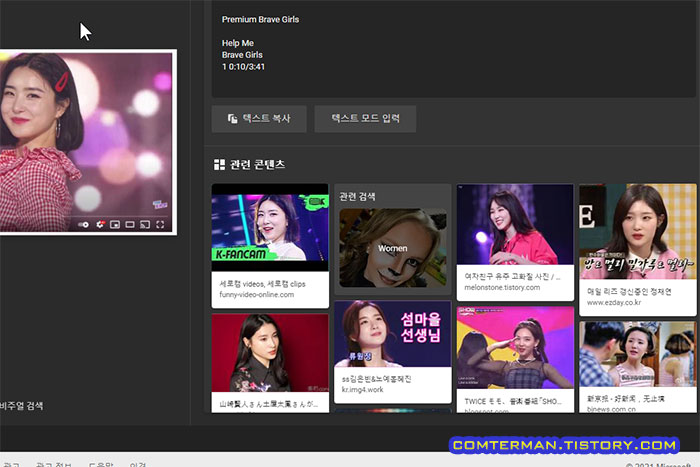Click the www.ezday.co.kr source link
Viewport: 700px width, 467px height.
pos(614,303)
